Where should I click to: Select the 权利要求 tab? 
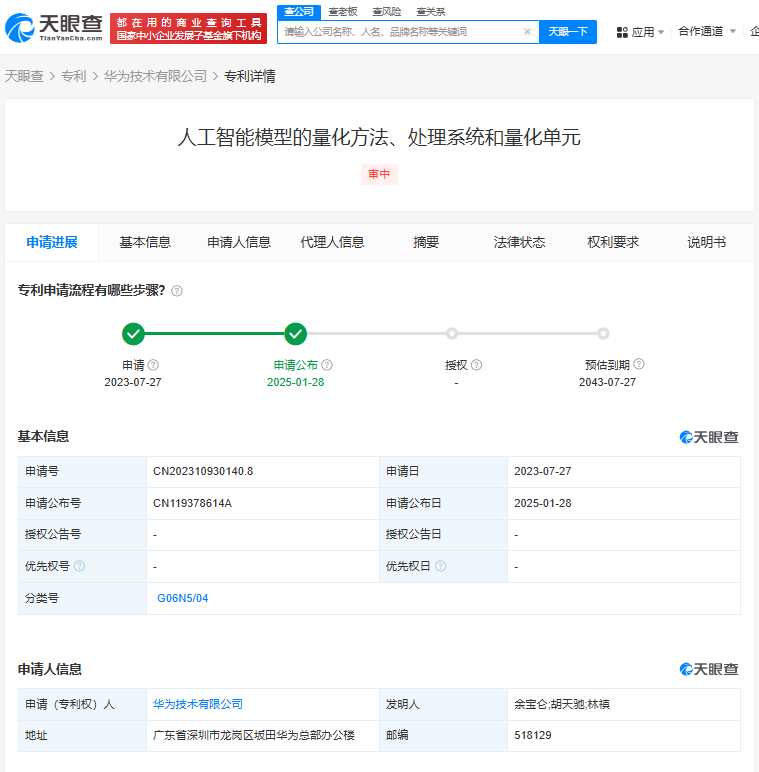click(x=612, y=242)
